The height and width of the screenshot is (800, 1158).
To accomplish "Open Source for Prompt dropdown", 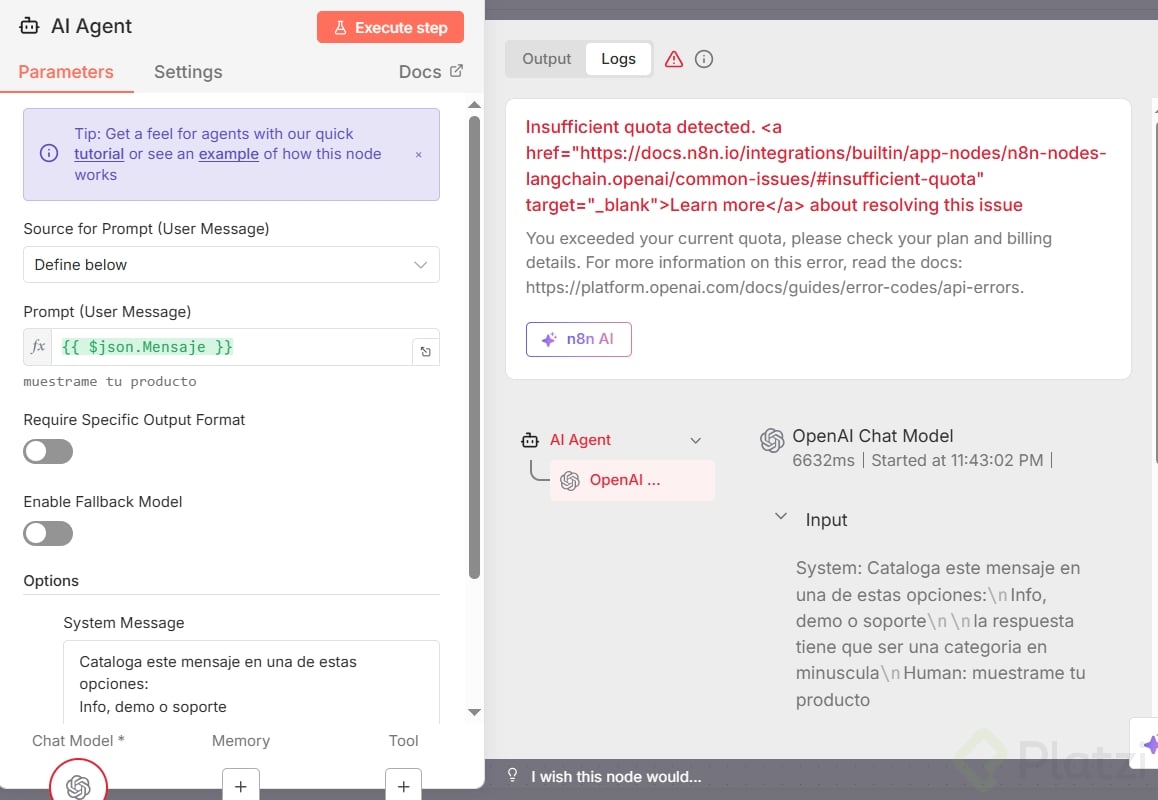I will (231, 265).
